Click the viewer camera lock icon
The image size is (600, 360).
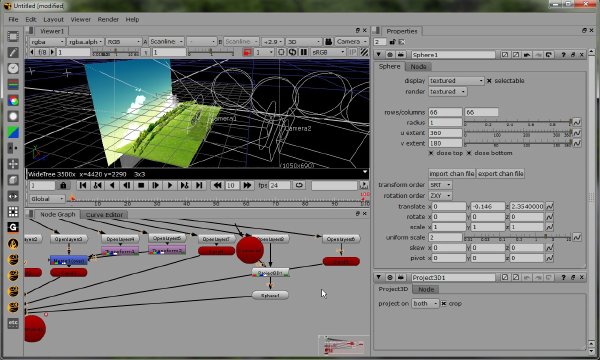coord(328,41)
